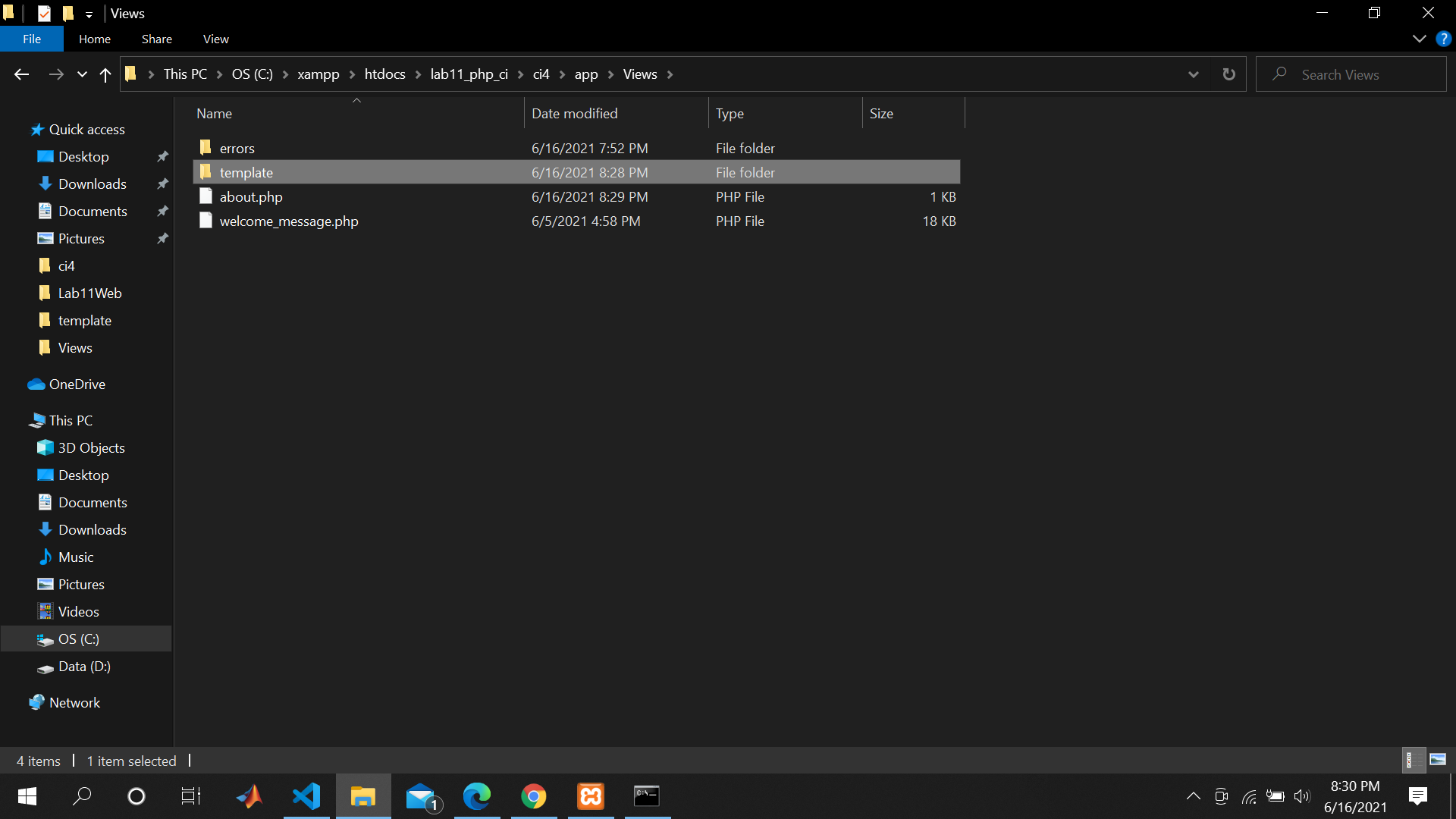The height and width of the screenshot is (819, 1456).
Task: Open XAMPP Control Panel from the taskbar
Action: pos(590,796)
